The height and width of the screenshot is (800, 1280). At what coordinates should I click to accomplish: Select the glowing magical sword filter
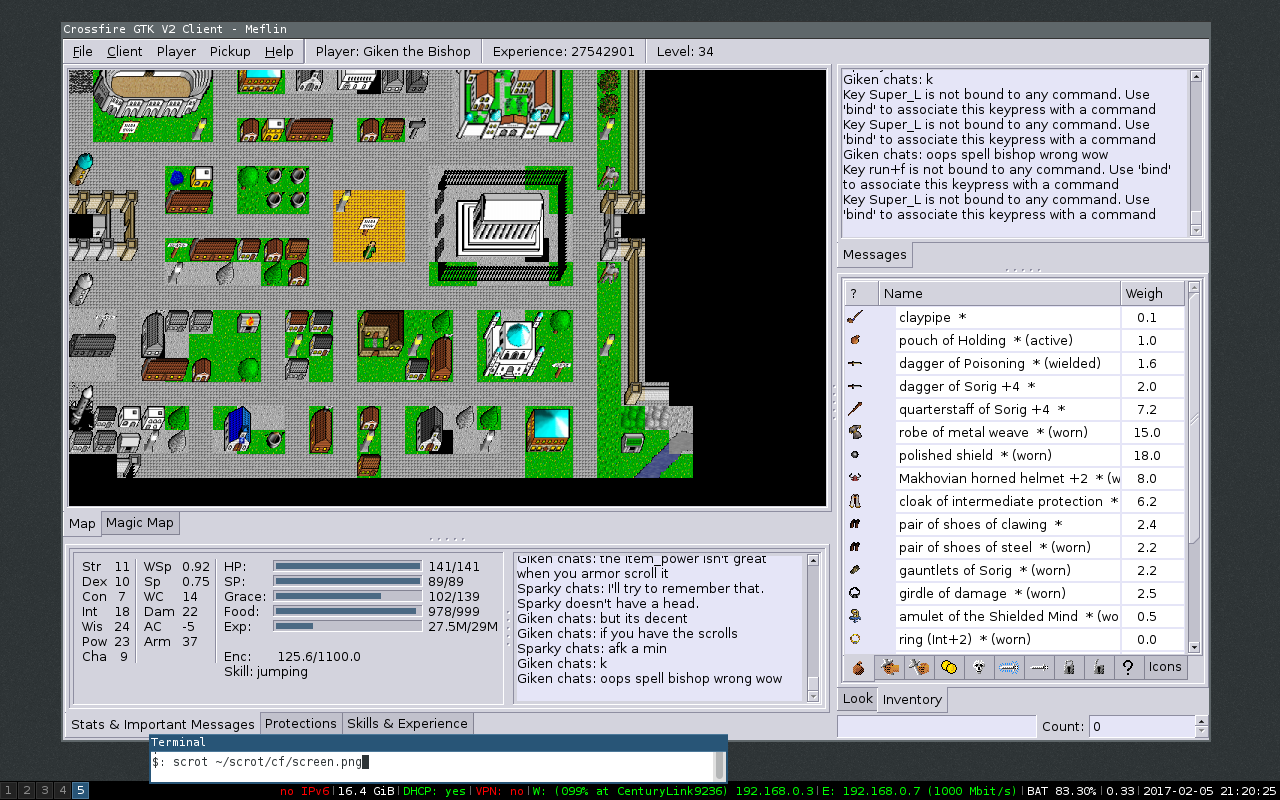(x=1009, y=668)
